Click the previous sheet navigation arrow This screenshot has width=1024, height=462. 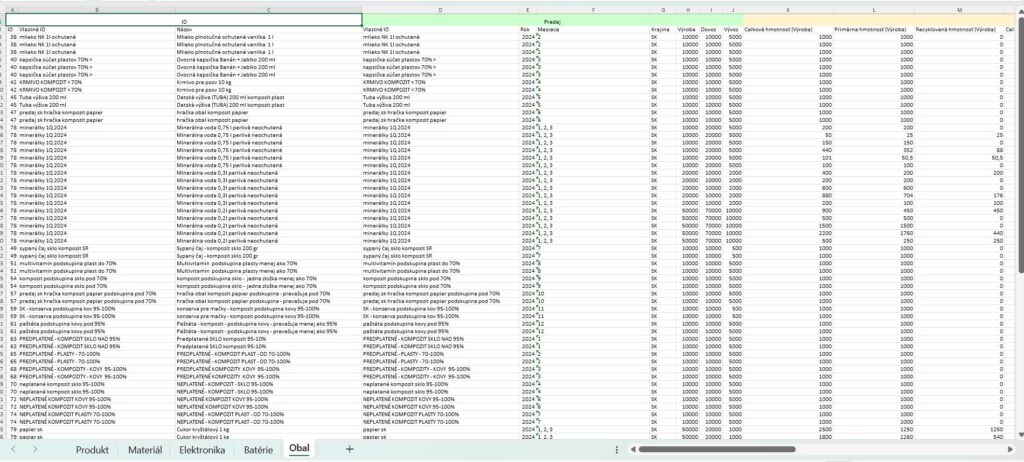[14, 450]
